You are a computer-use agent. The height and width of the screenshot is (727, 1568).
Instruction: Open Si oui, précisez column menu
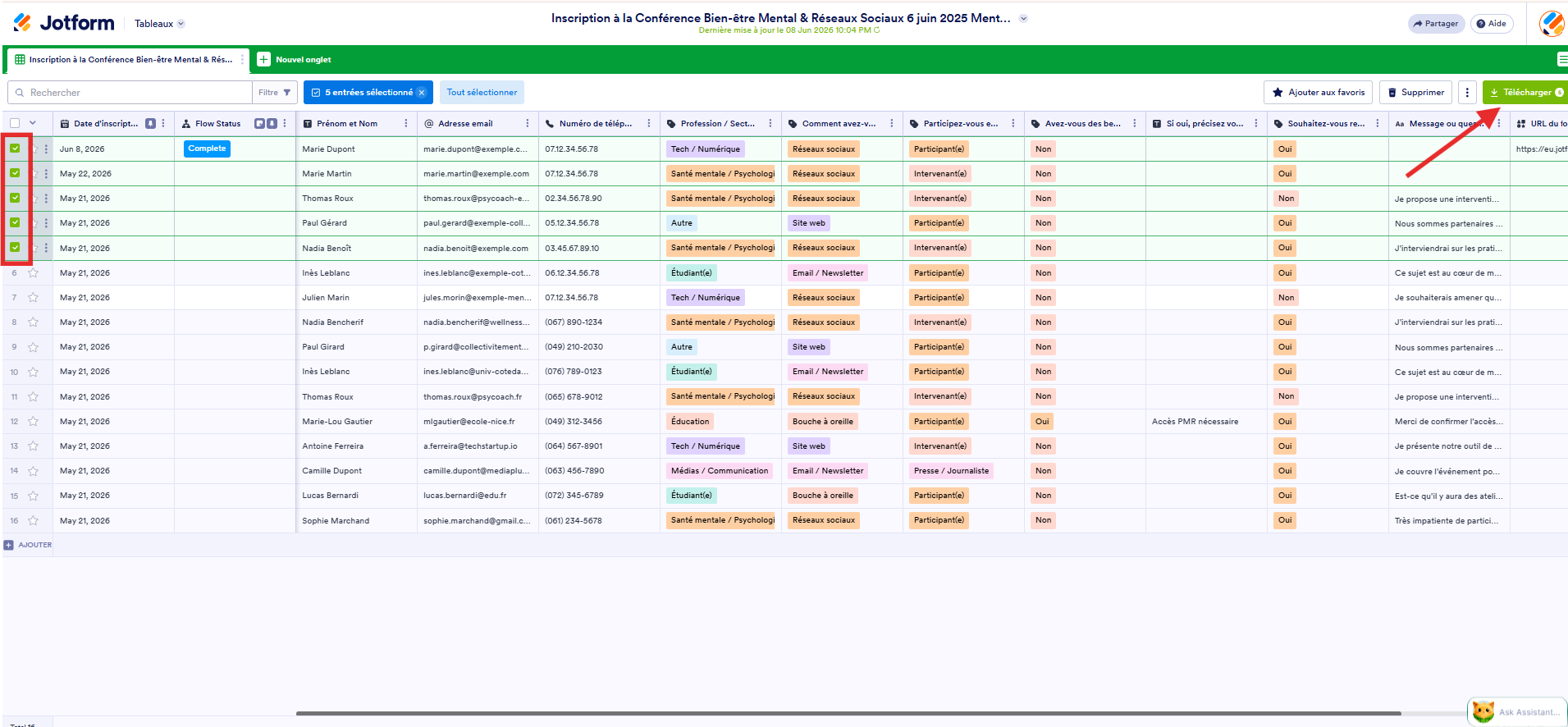[1256, 124]
